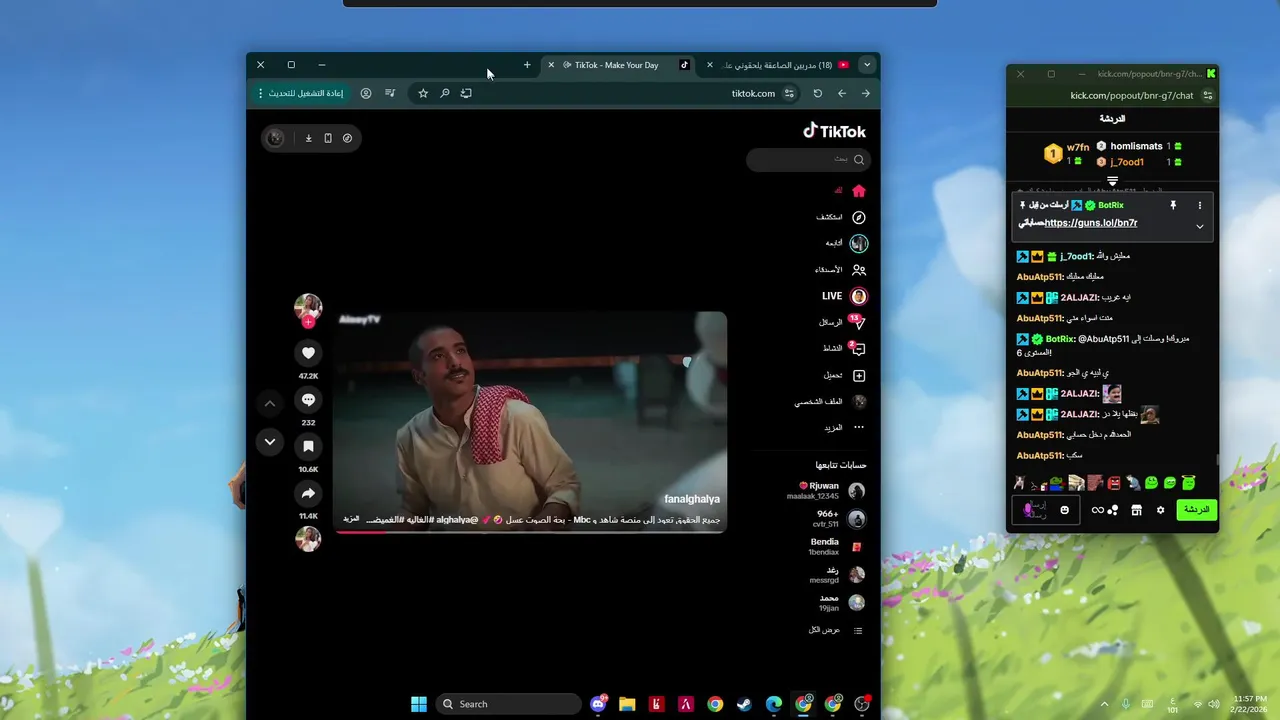Play or pause the TikTok video
Viewport: 1280px width, 720px height.
tap(530, 420)
